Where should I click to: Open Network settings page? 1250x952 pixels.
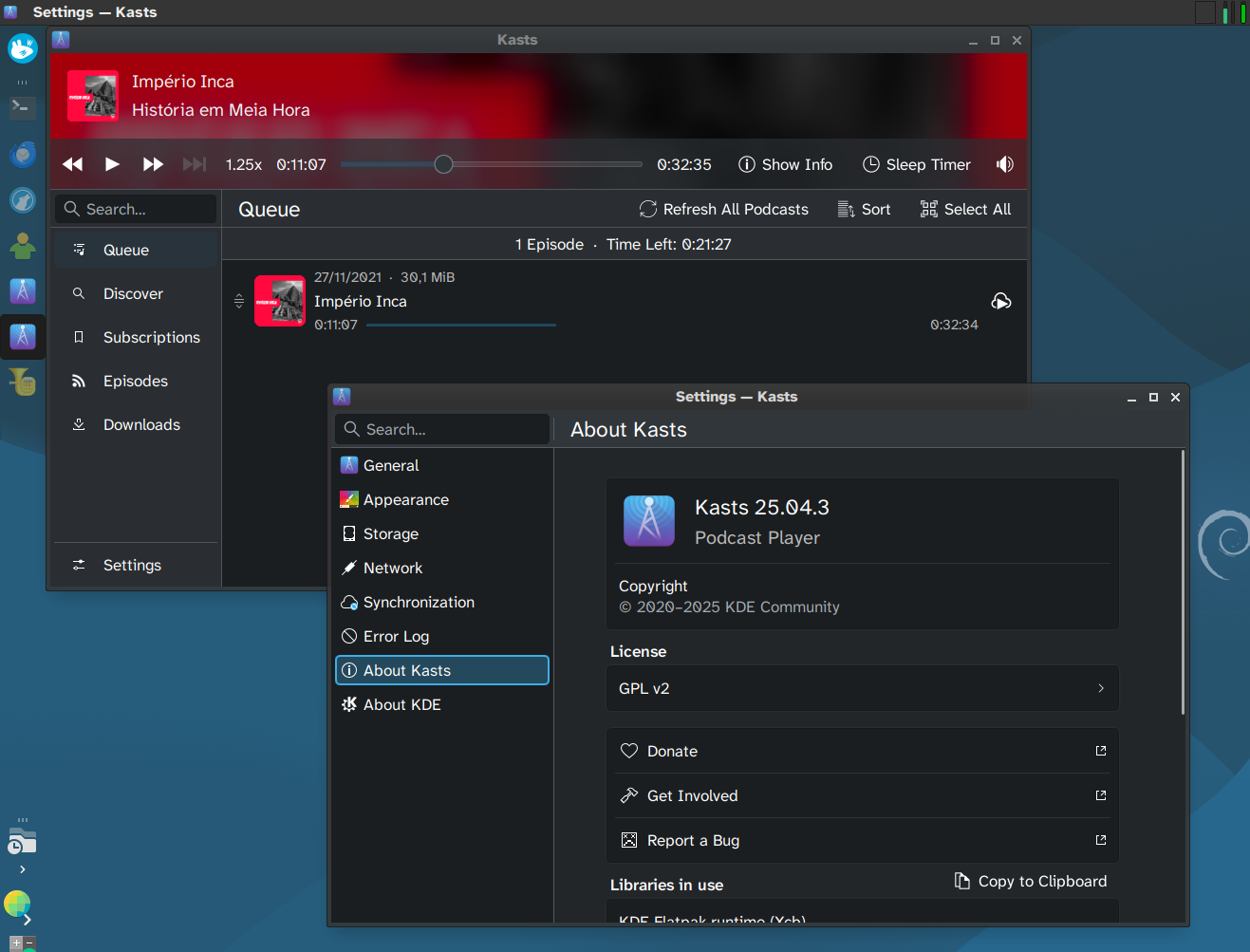pos(442,568)
